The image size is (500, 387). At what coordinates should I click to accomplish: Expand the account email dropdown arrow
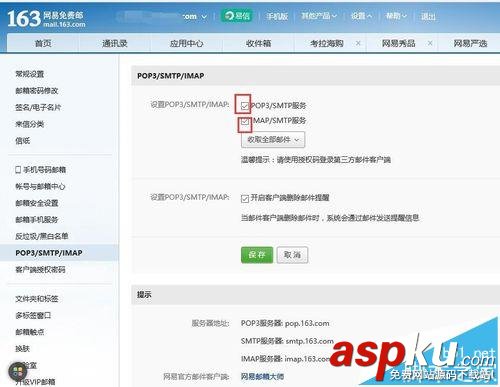tap(204, 16)
